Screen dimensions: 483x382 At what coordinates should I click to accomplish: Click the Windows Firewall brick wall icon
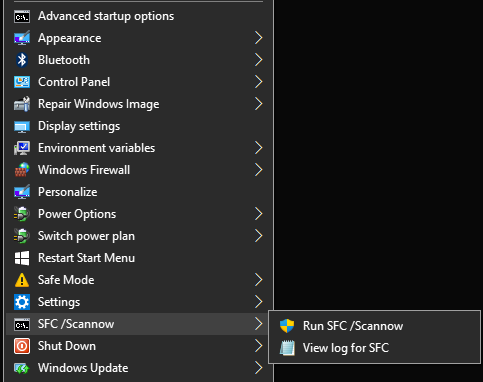pyautogui.click(x=22, y=170)
